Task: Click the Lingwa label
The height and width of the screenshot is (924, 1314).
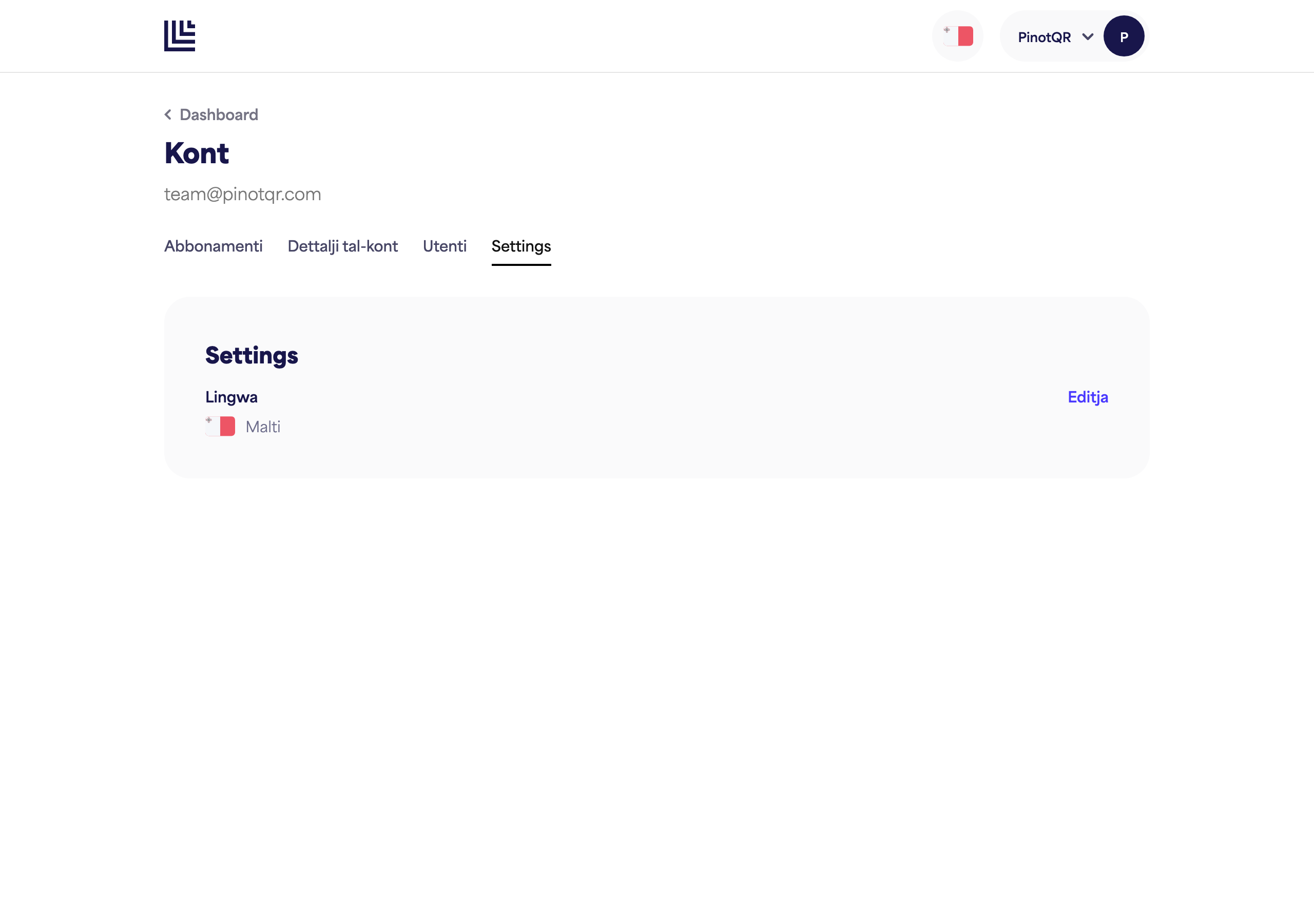Action: point(231,397)
